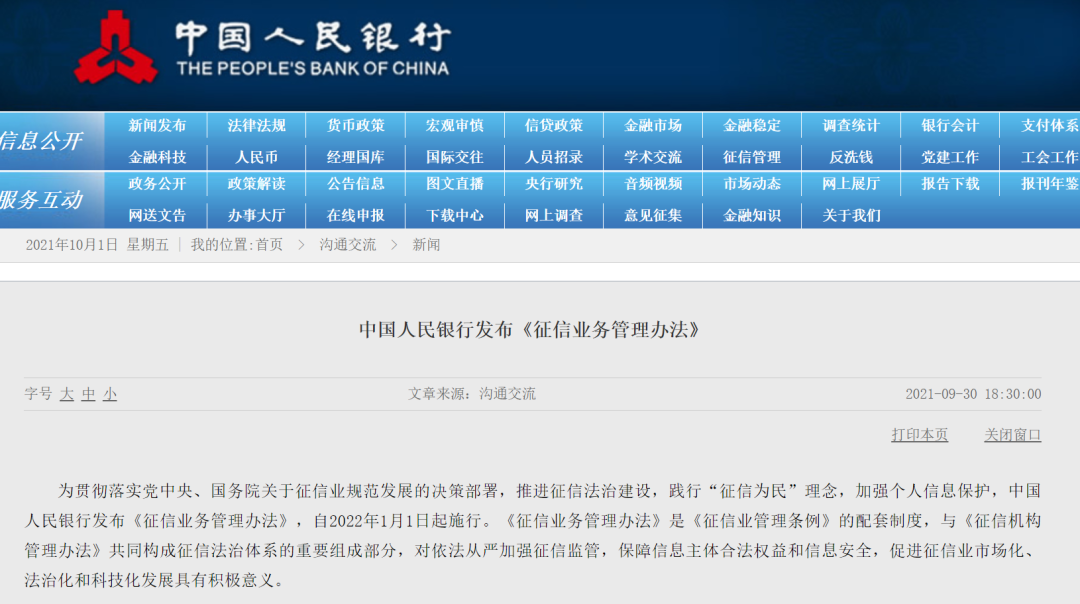Click THE PEOPLE'S BANK OF CHINA banner text
Image resolution: width=1080 pixels, height=604 pixels.
pos(313,68)
